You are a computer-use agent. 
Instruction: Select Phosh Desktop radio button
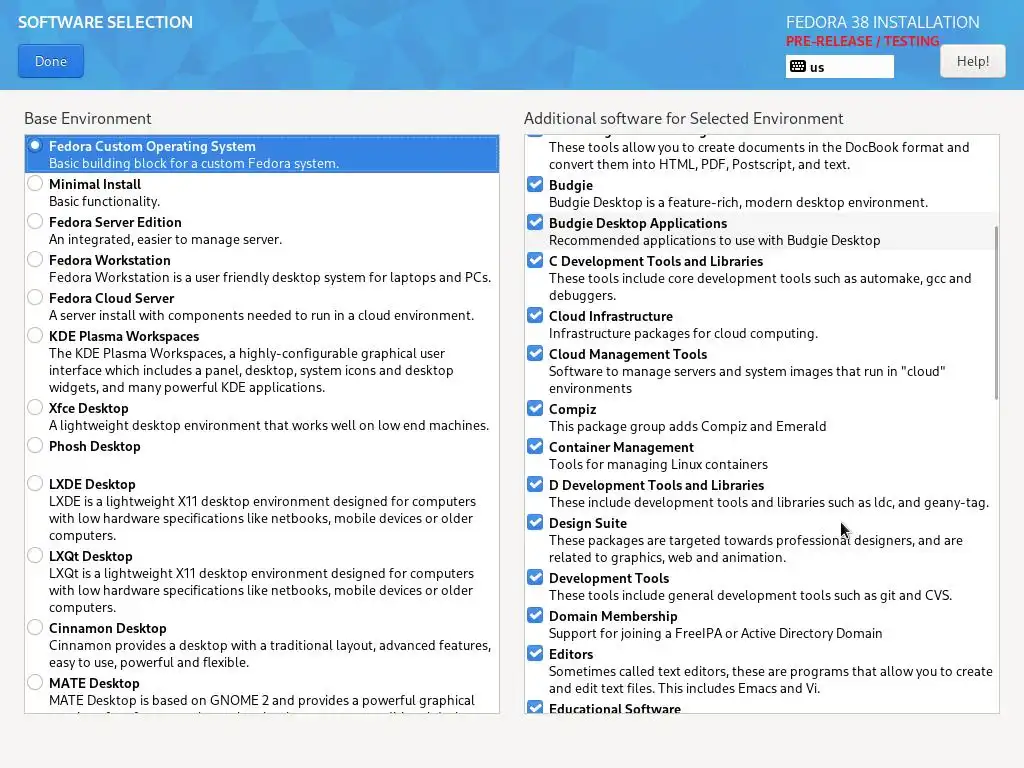point(35,445)
